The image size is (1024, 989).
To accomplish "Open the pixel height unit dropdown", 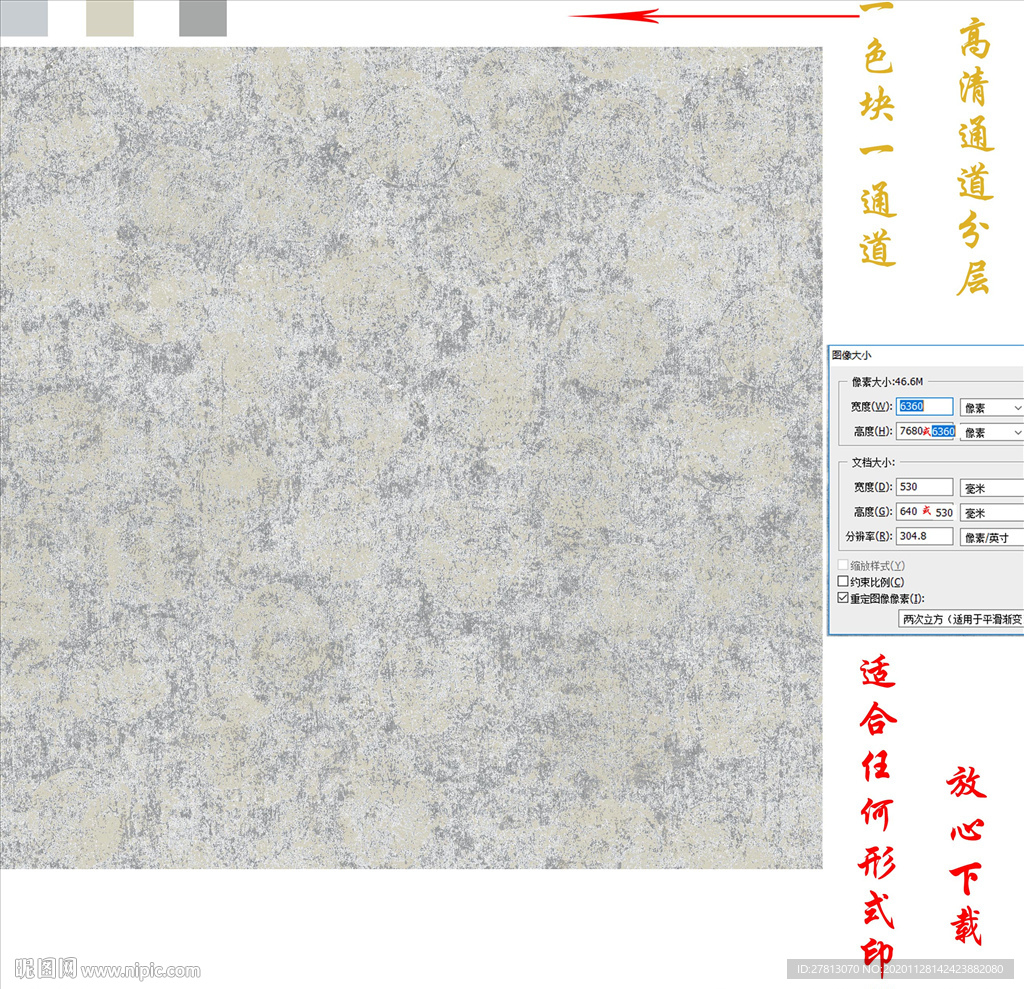I will coord(992,432).
